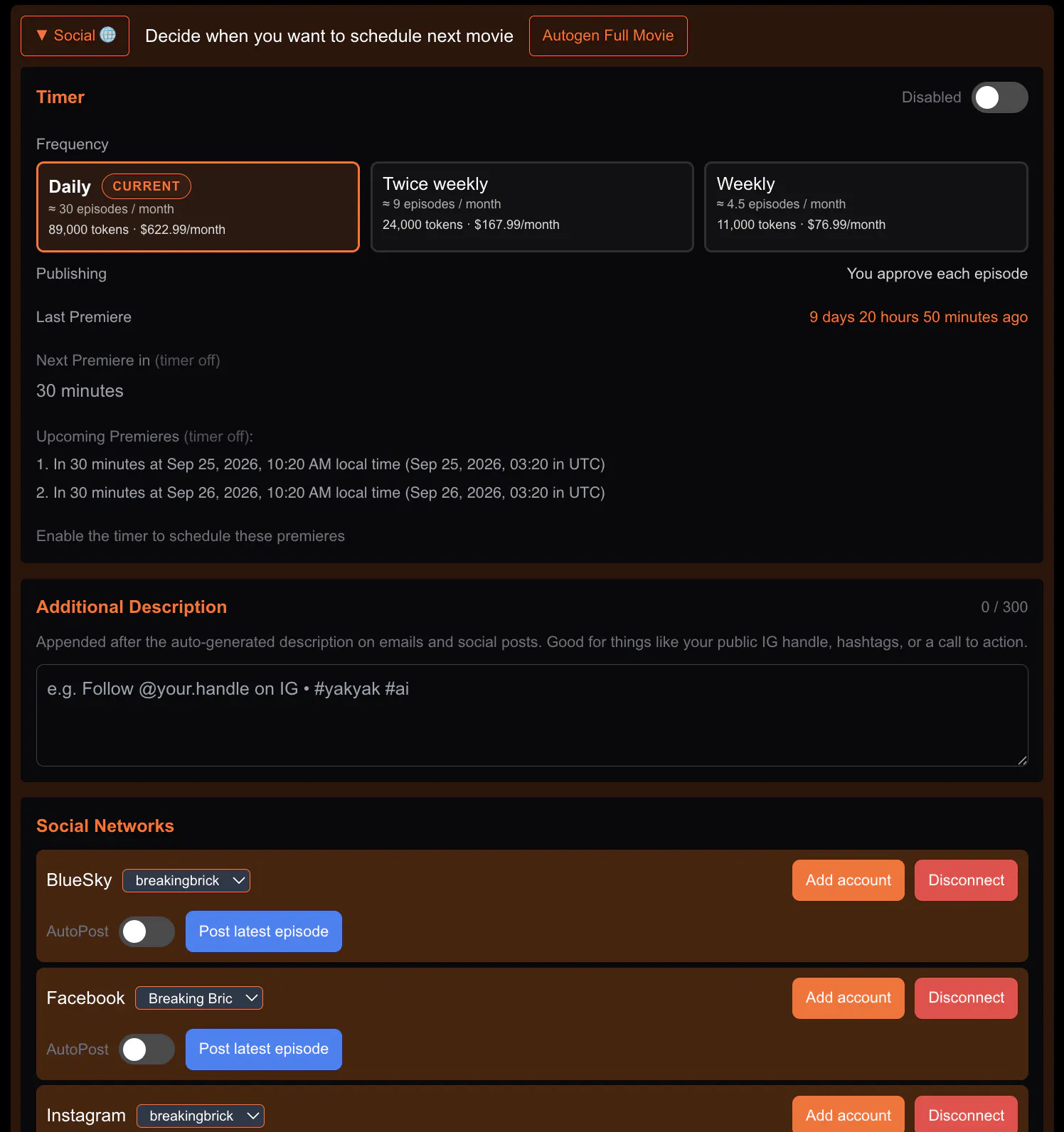Click Autogen Full Movie button
This screenshot has width=1064, height=1132.
(608, 36)
